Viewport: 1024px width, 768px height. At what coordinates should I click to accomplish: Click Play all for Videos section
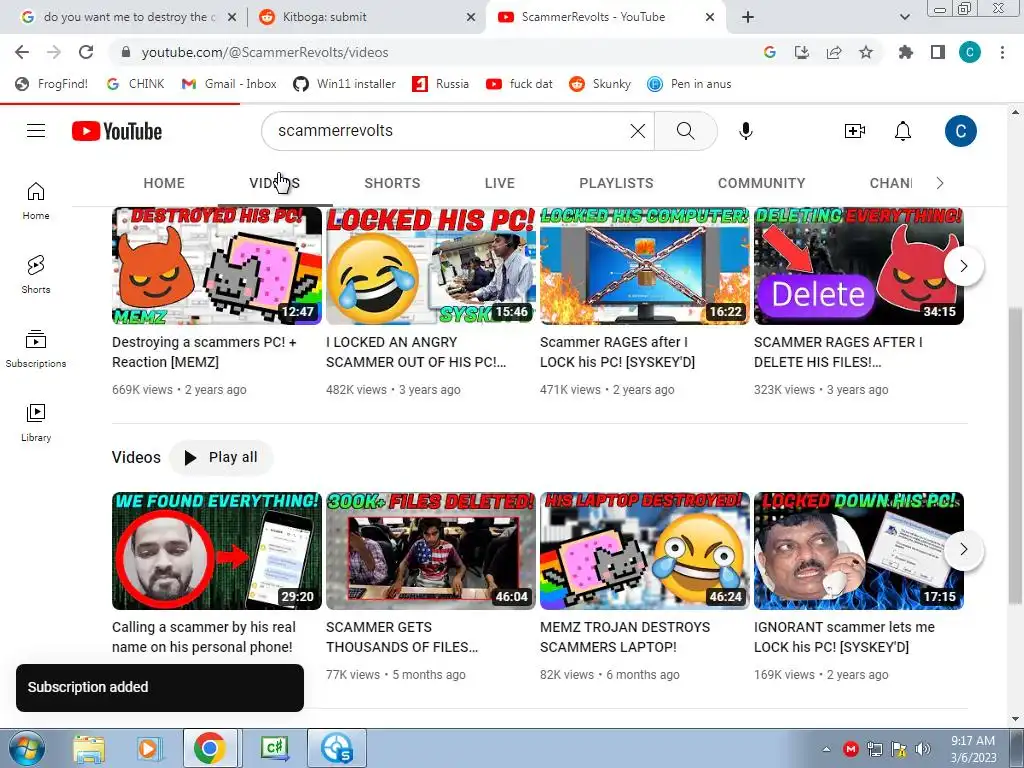click(x=221, y=457)
